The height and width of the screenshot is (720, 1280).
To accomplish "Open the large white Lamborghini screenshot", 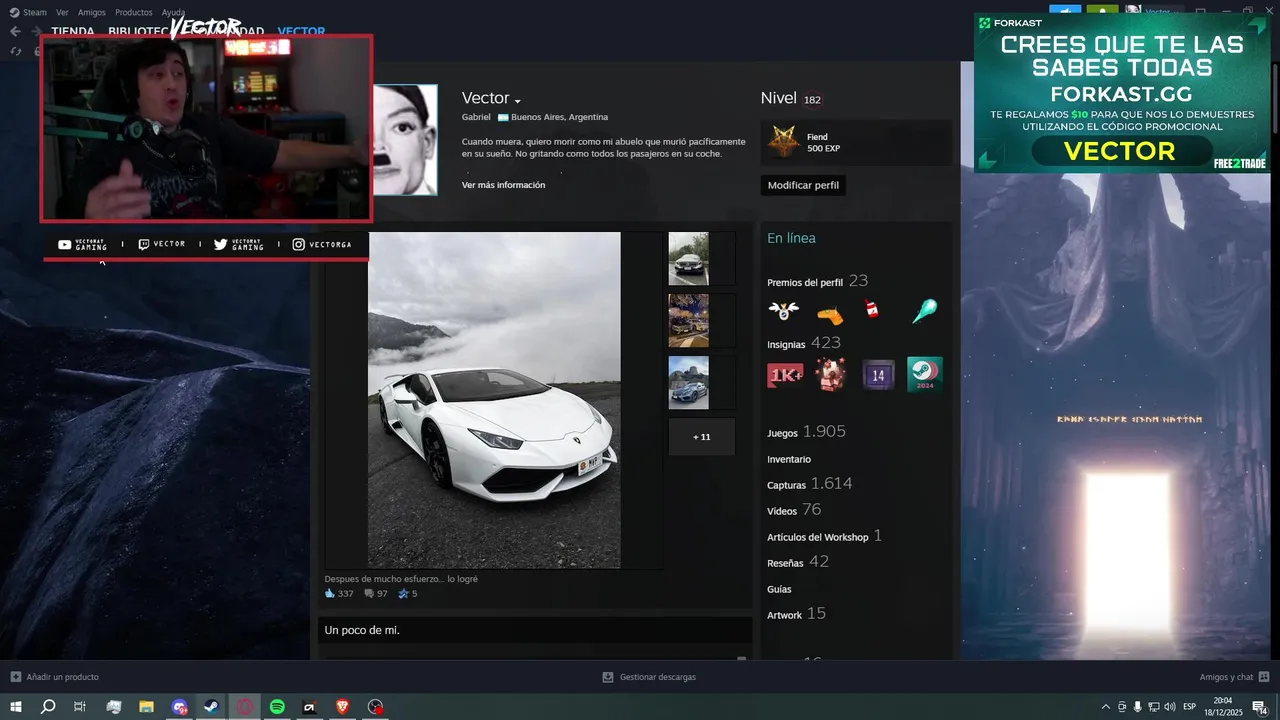I will 494,400.
